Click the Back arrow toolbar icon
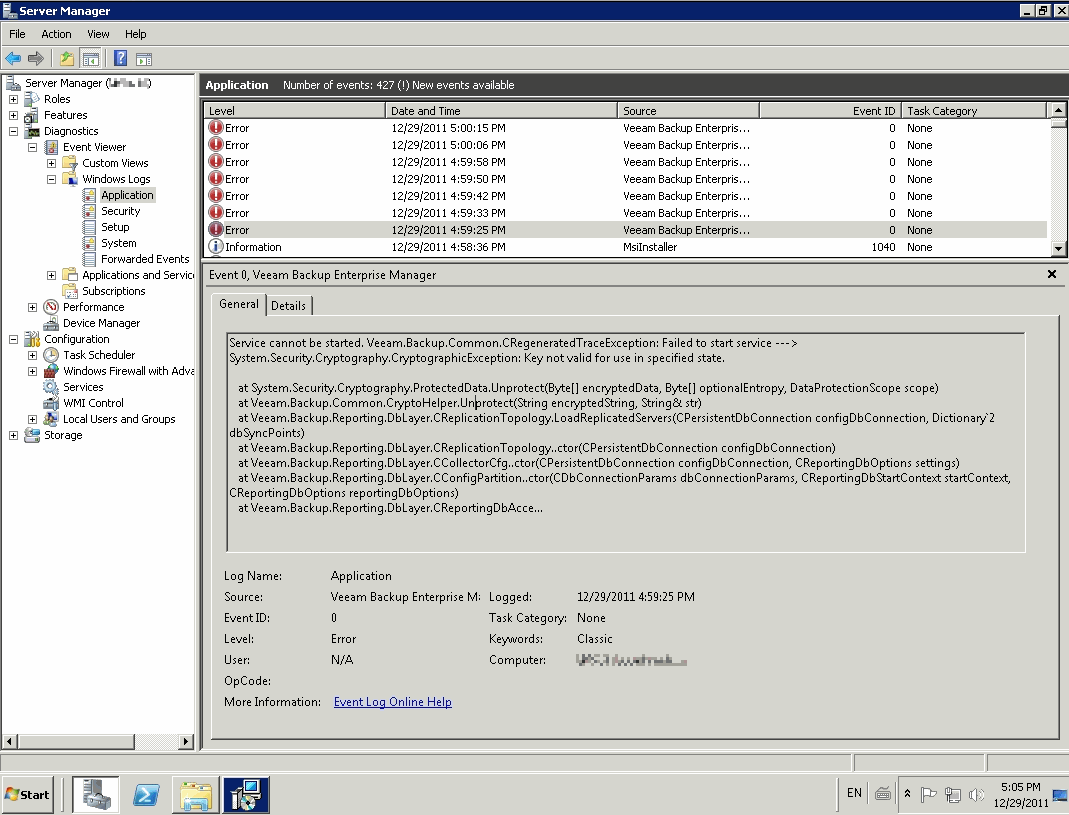The height and width of the screenshot is (815, 1069). (x=13, y=59)
